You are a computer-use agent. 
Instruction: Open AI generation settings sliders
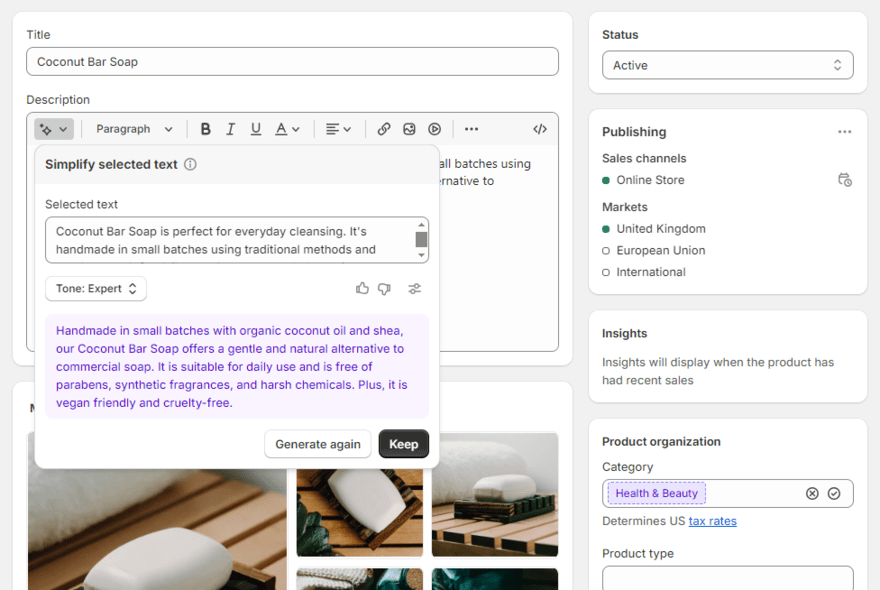(415, 288)
